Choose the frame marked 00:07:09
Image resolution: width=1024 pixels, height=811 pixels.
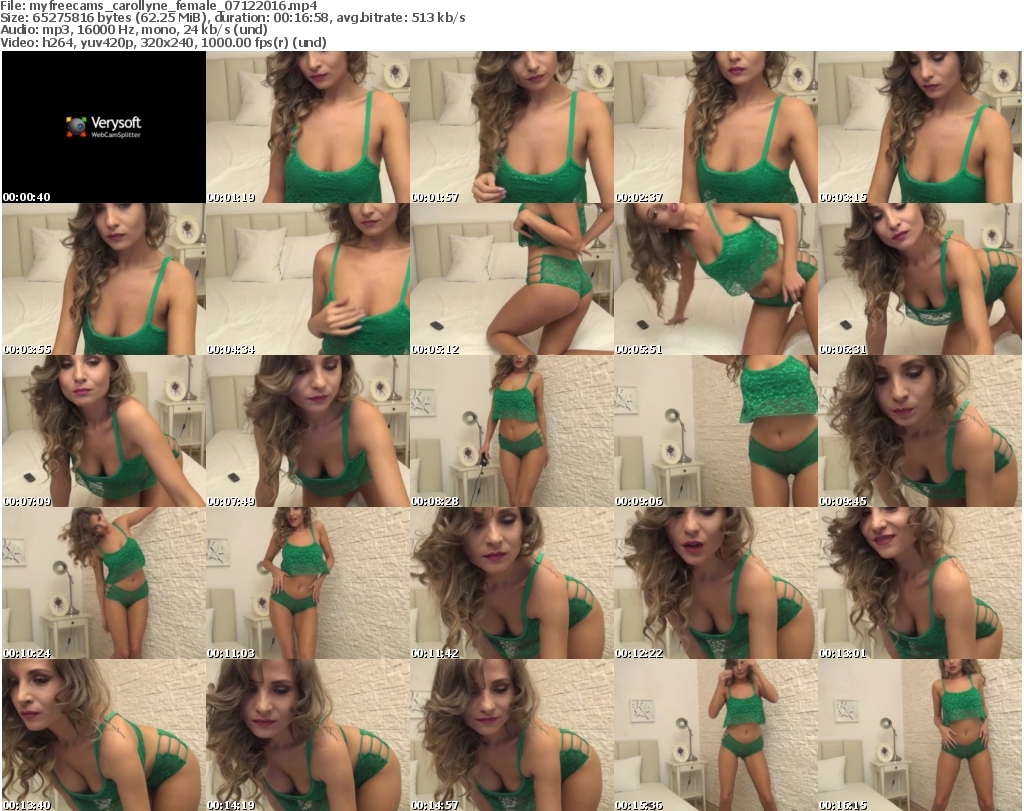pos(104,431)
